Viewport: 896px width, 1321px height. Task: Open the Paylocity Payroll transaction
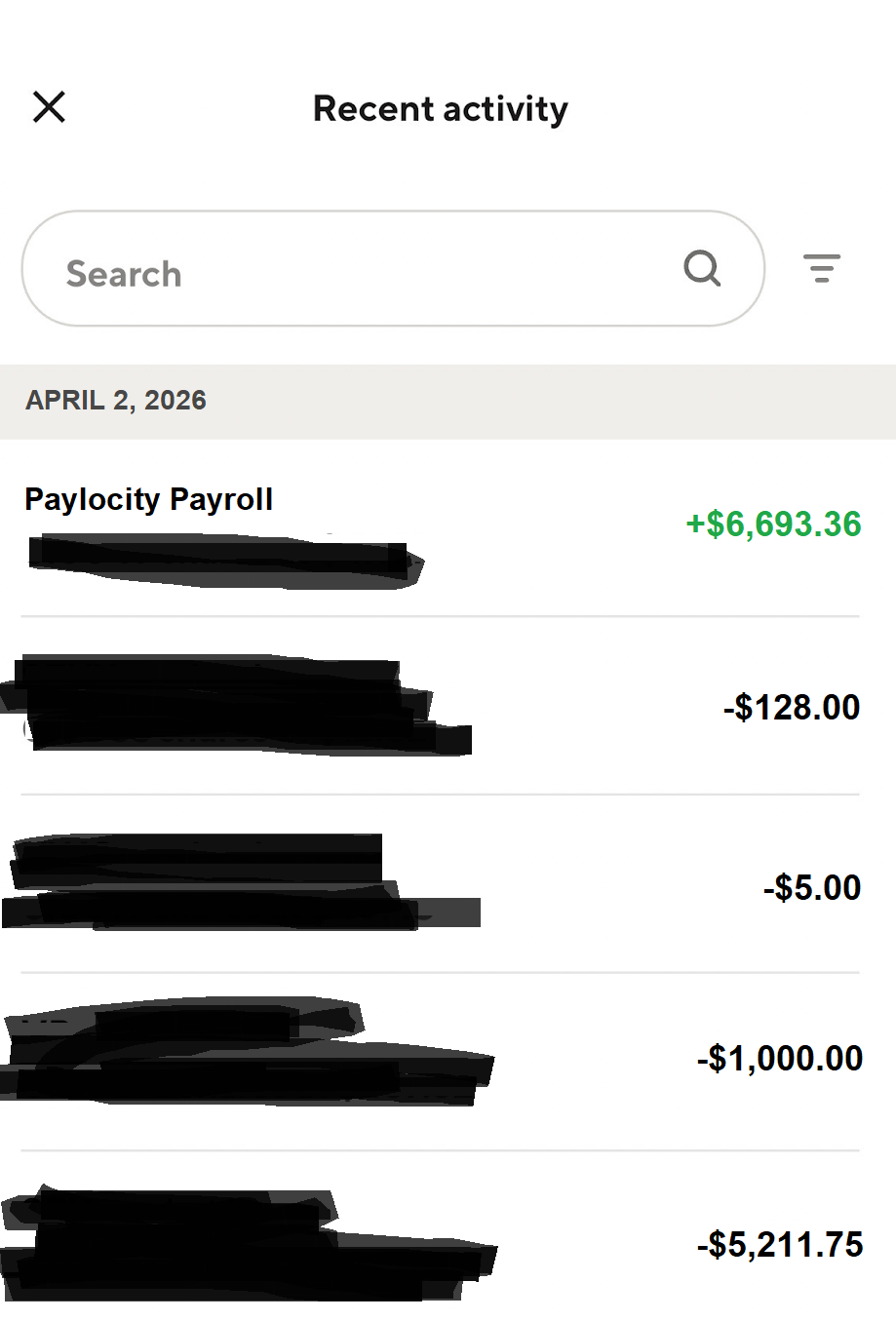point(149,499)
